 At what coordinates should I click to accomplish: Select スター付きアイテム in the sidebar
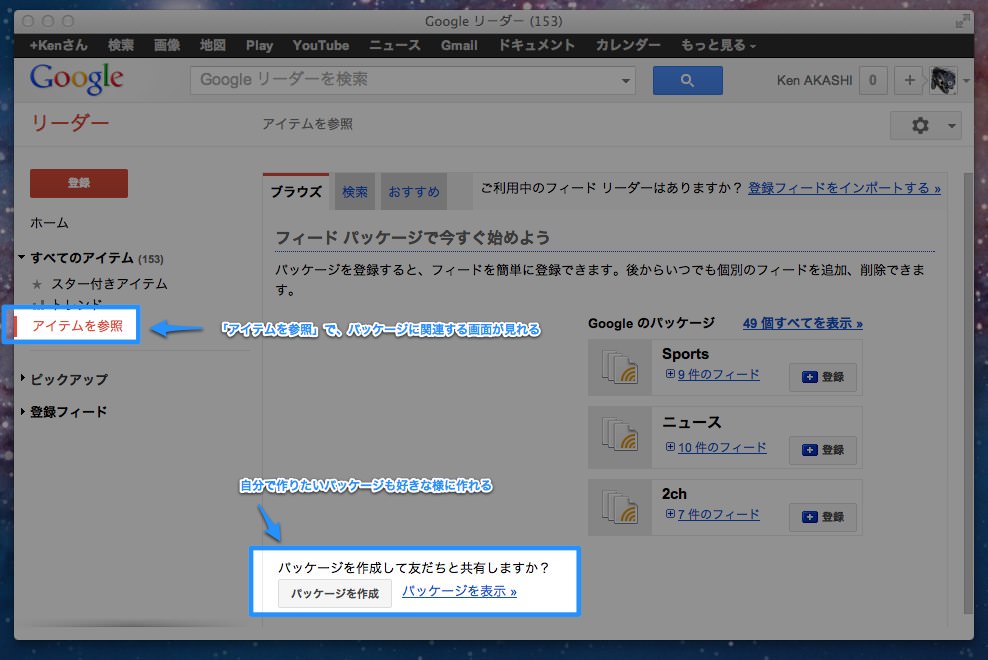click(x=109, y=284)
